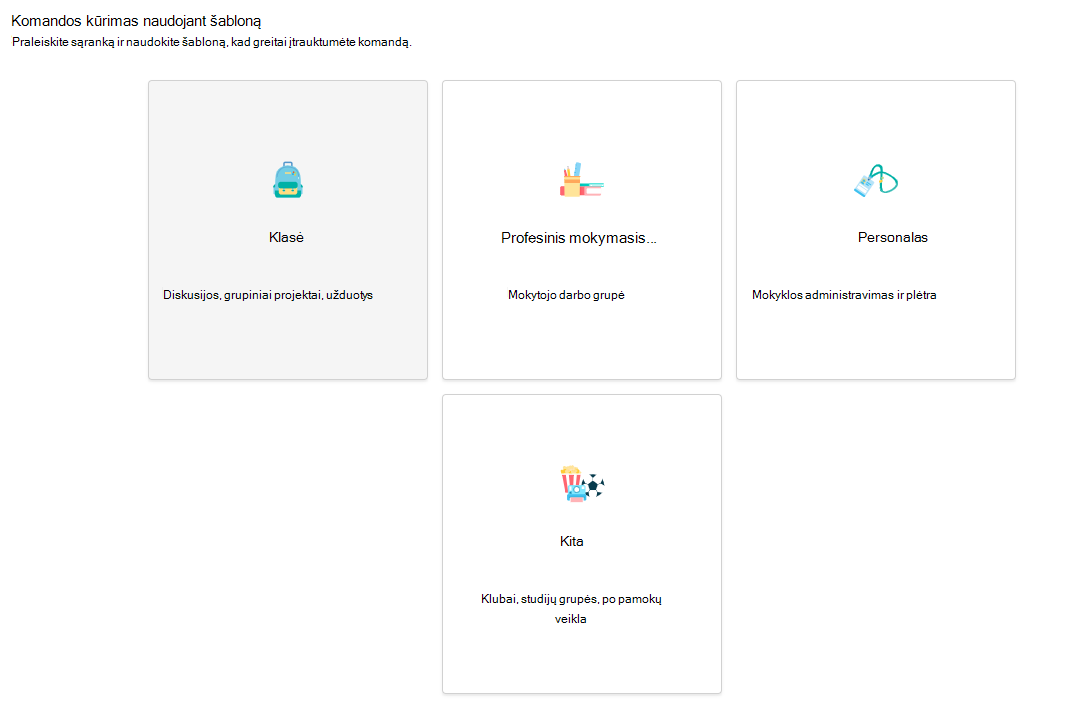The height and width of the screenshot is (708, 1072).
Task: Click the books and pencils icon
Action: (582, 180)
